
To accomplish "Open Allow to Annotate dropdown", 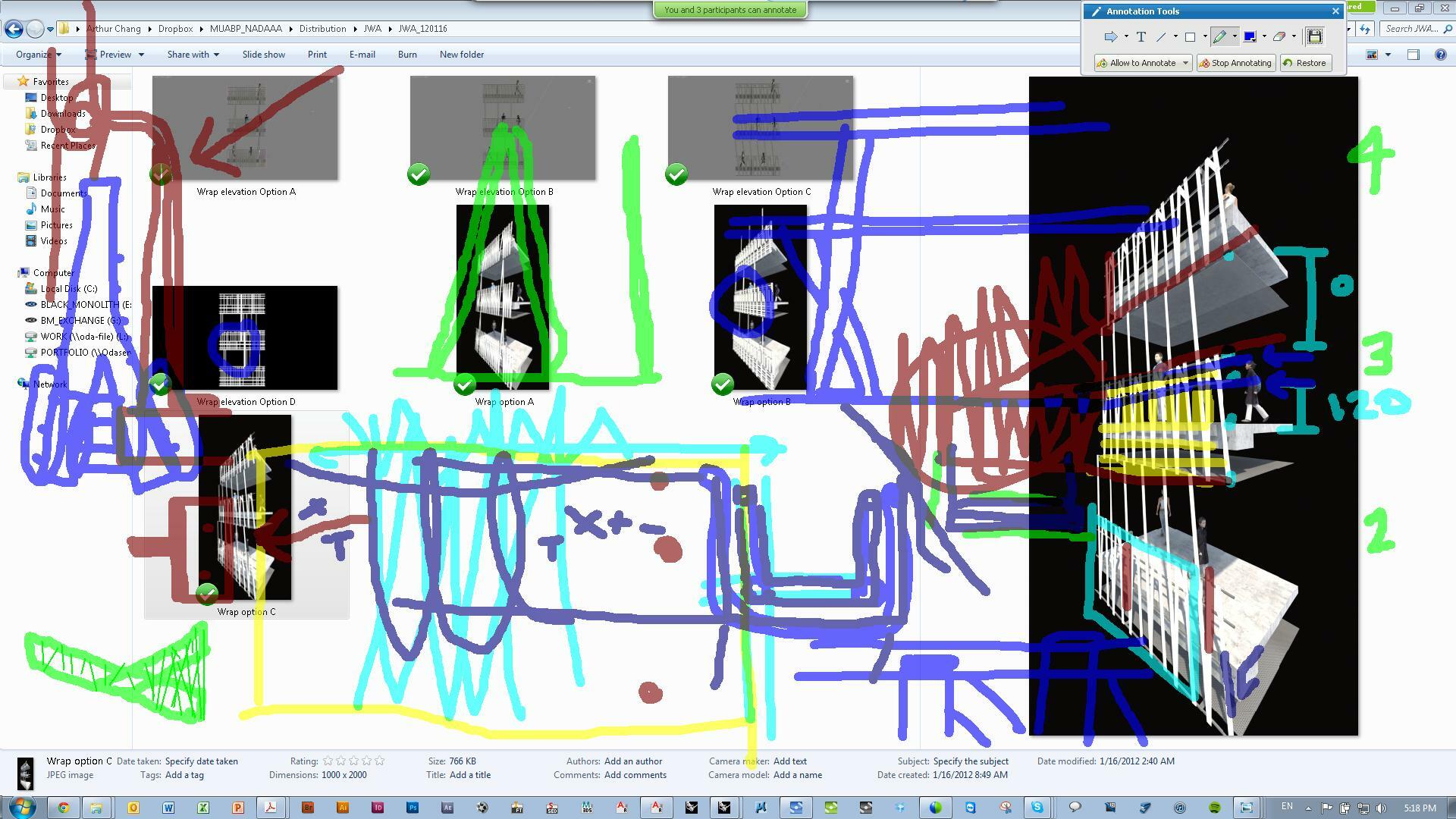I will coord(1143,63).
